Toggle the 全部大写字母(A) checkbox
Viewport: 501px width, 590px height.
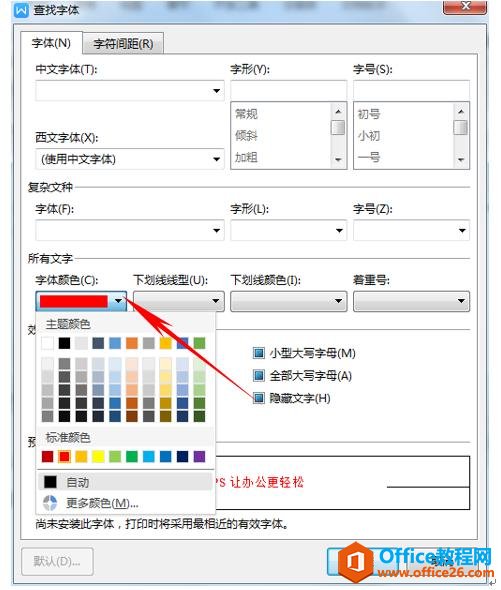[259, 375]
